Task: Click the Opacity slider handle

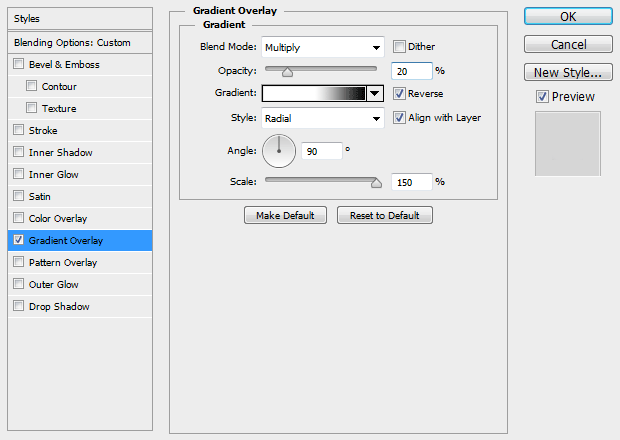Action: coord(288,72)
